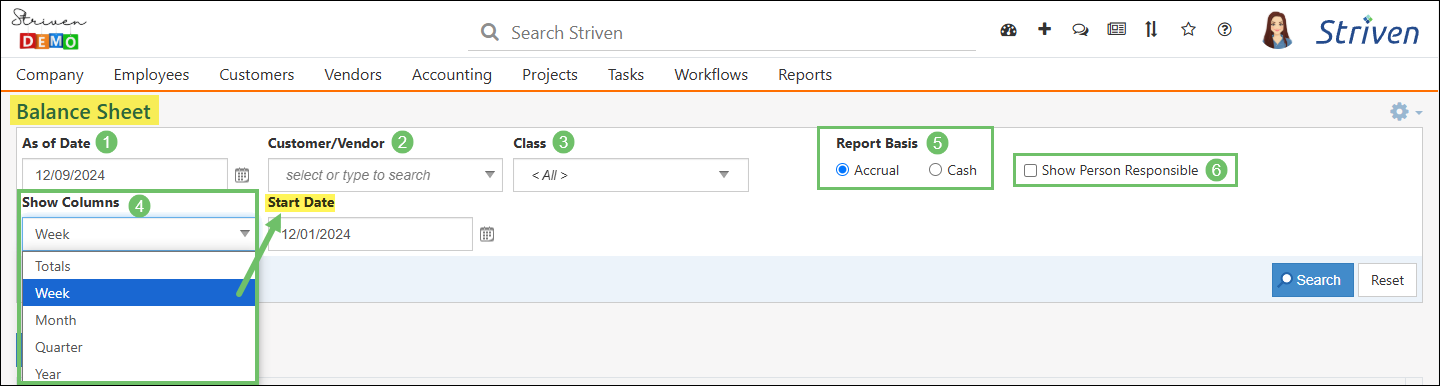Click the As of Date input field
This screenshot has width=1440, height=386.
(126, 175)
